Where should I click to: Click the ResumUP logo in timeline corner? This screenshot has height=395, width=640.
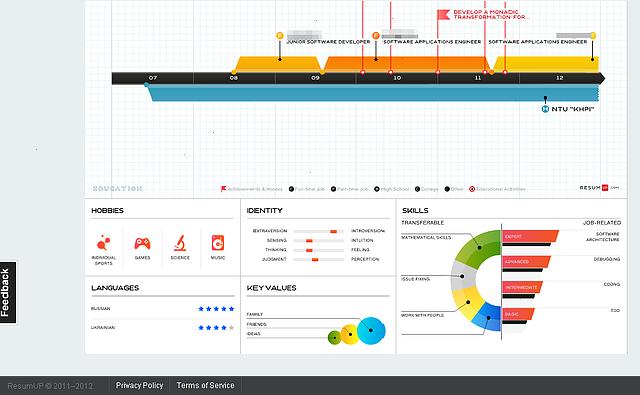click(x=599, y=188)
